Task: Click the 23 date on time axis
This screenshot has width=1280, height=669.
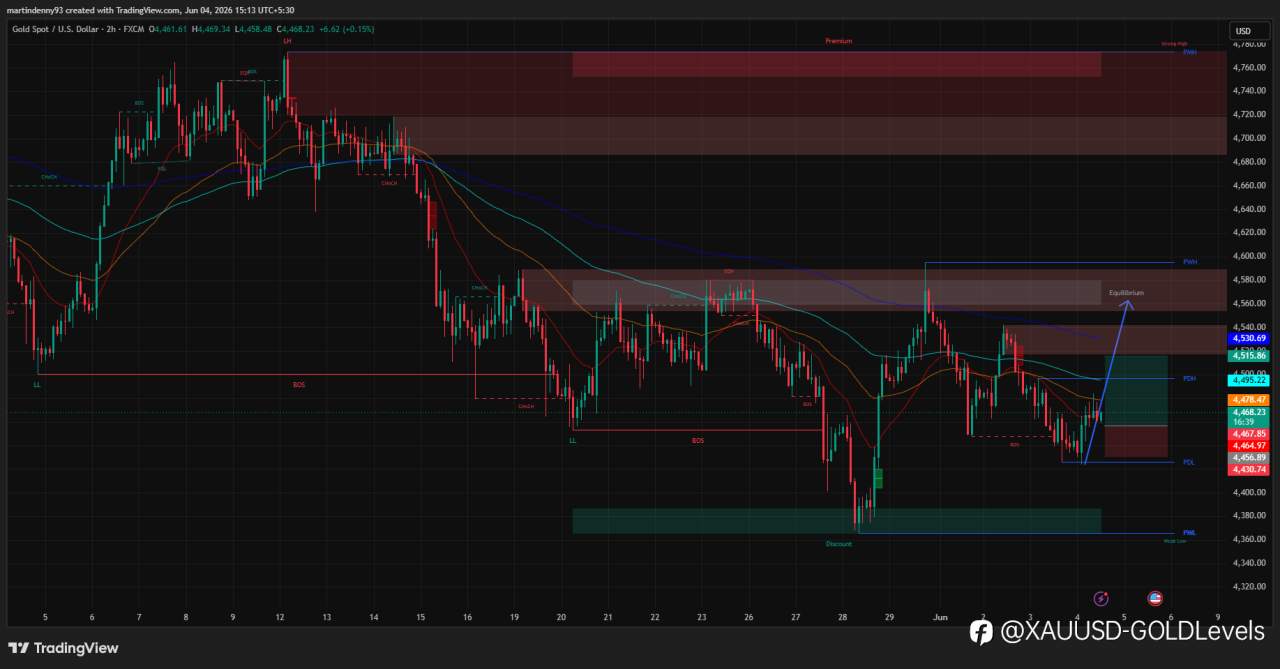Action: pos(702,618)
